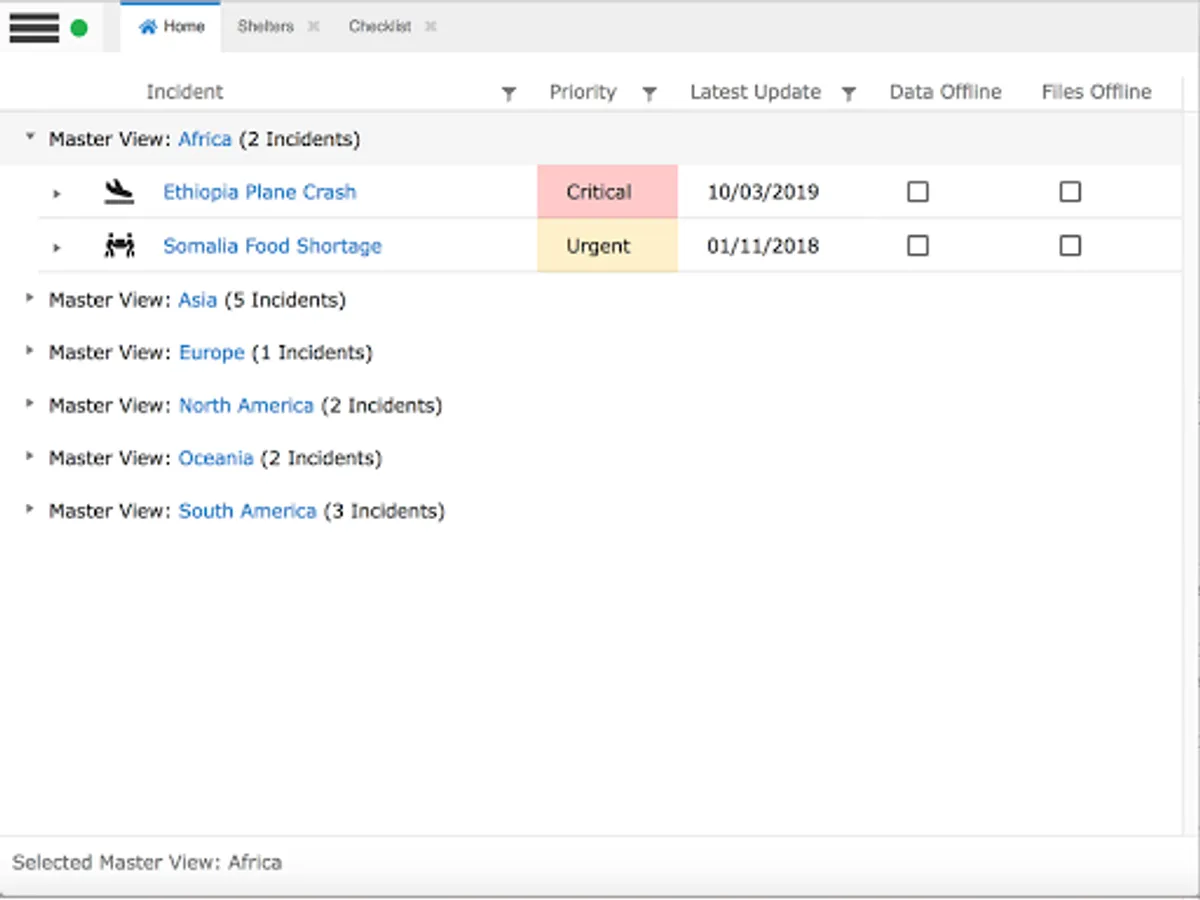Open the Incident column filter
Image resolution: width=1200 pixels, height=900 pixels.
(x=508, y=93)
